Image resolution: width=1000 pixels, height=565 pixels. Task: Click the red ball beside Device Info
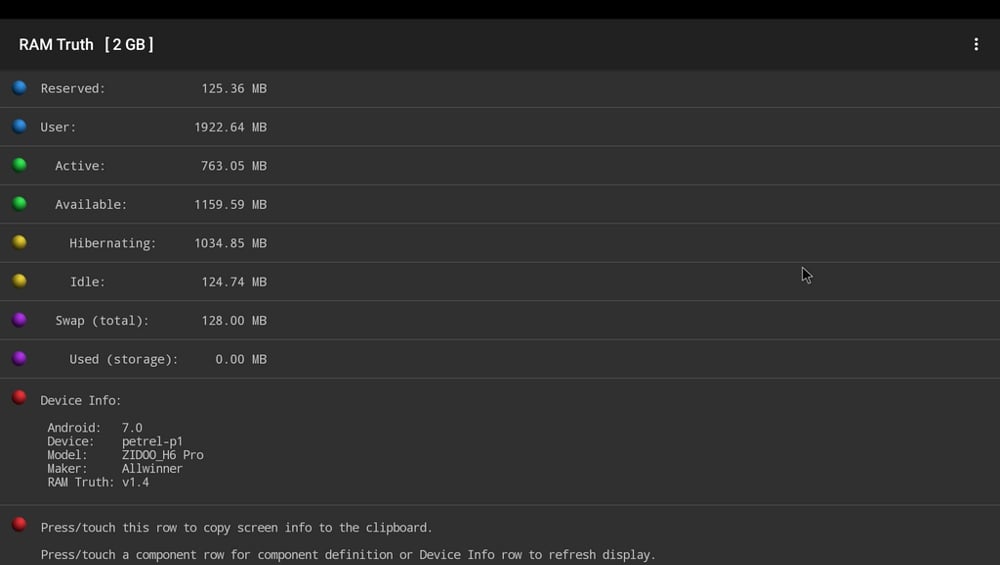[x=20, y=397]
